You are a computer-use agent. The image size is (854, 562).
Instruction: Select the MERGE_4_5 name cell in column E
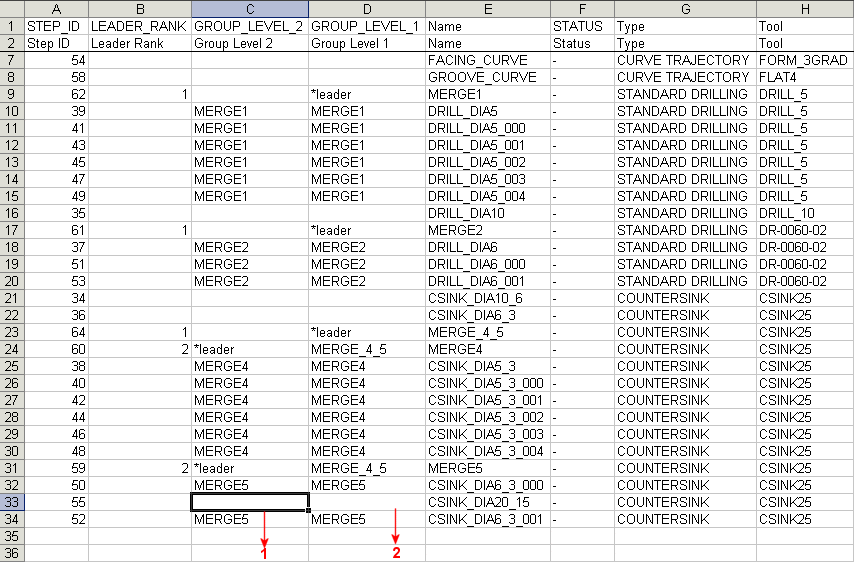click(x=487, y=332)
